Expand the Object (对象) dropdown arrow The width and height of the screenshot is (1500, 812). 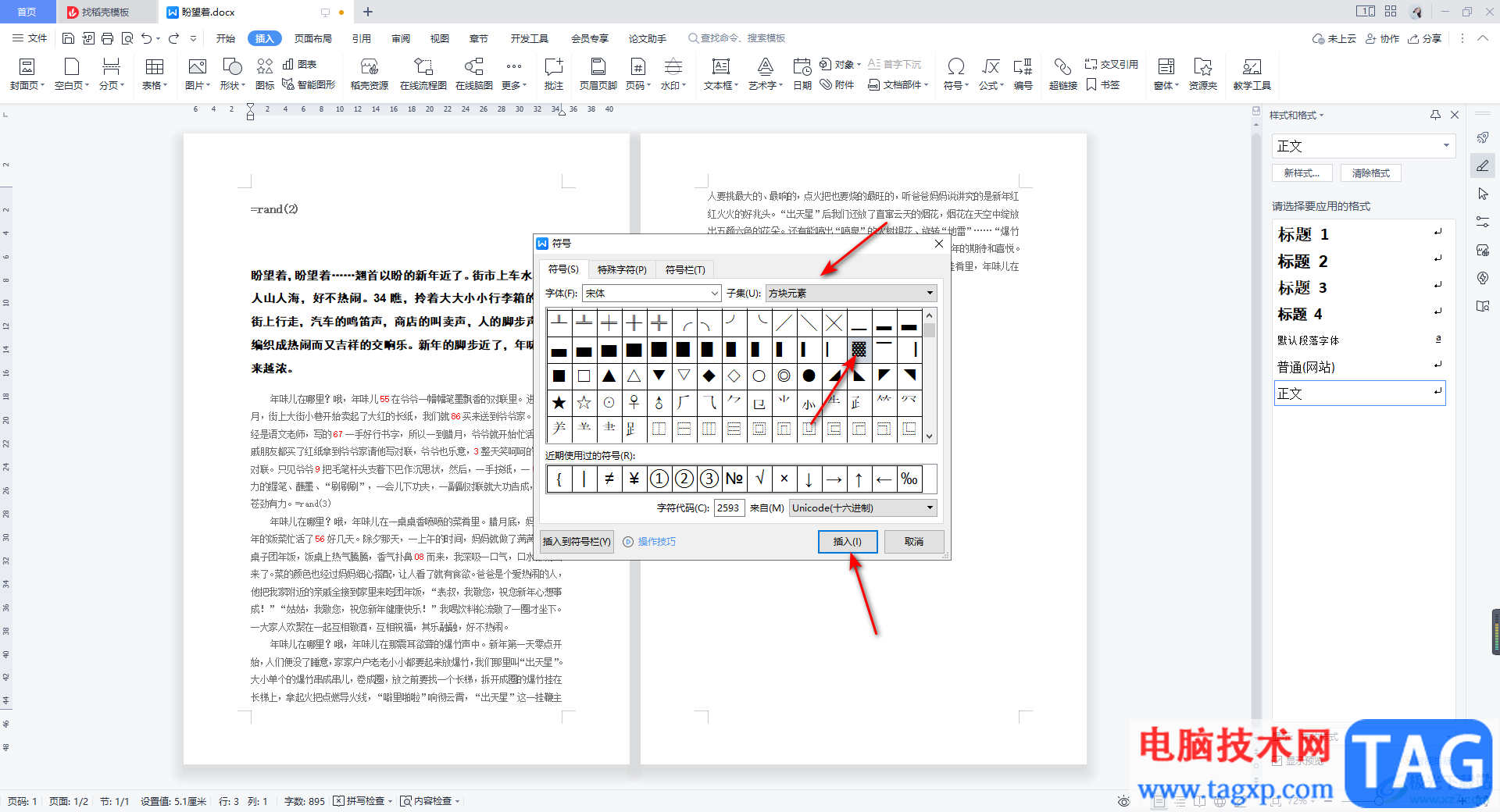click(x=859, y=65)
